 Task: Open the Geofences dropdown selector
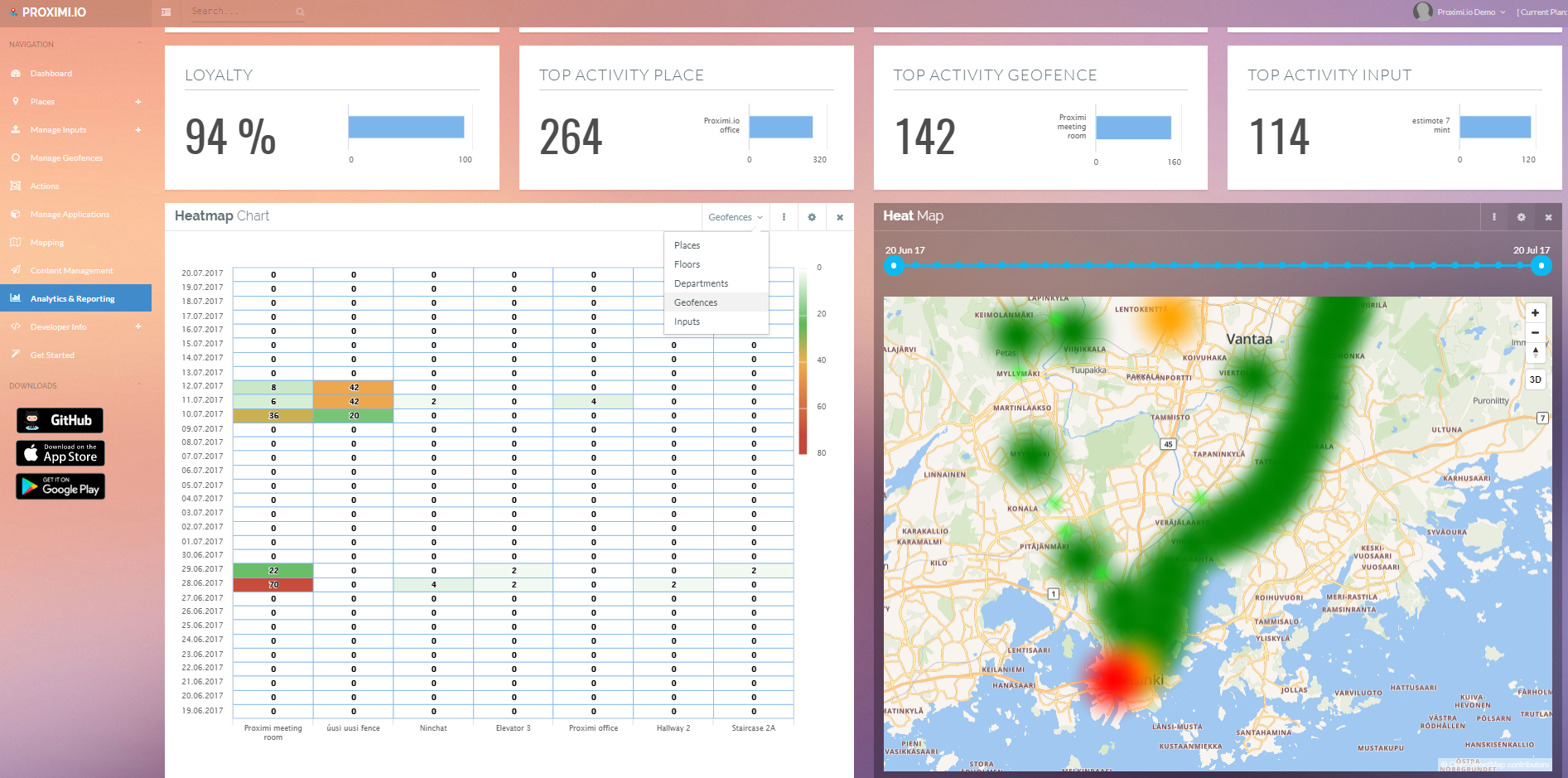[735, 217]
